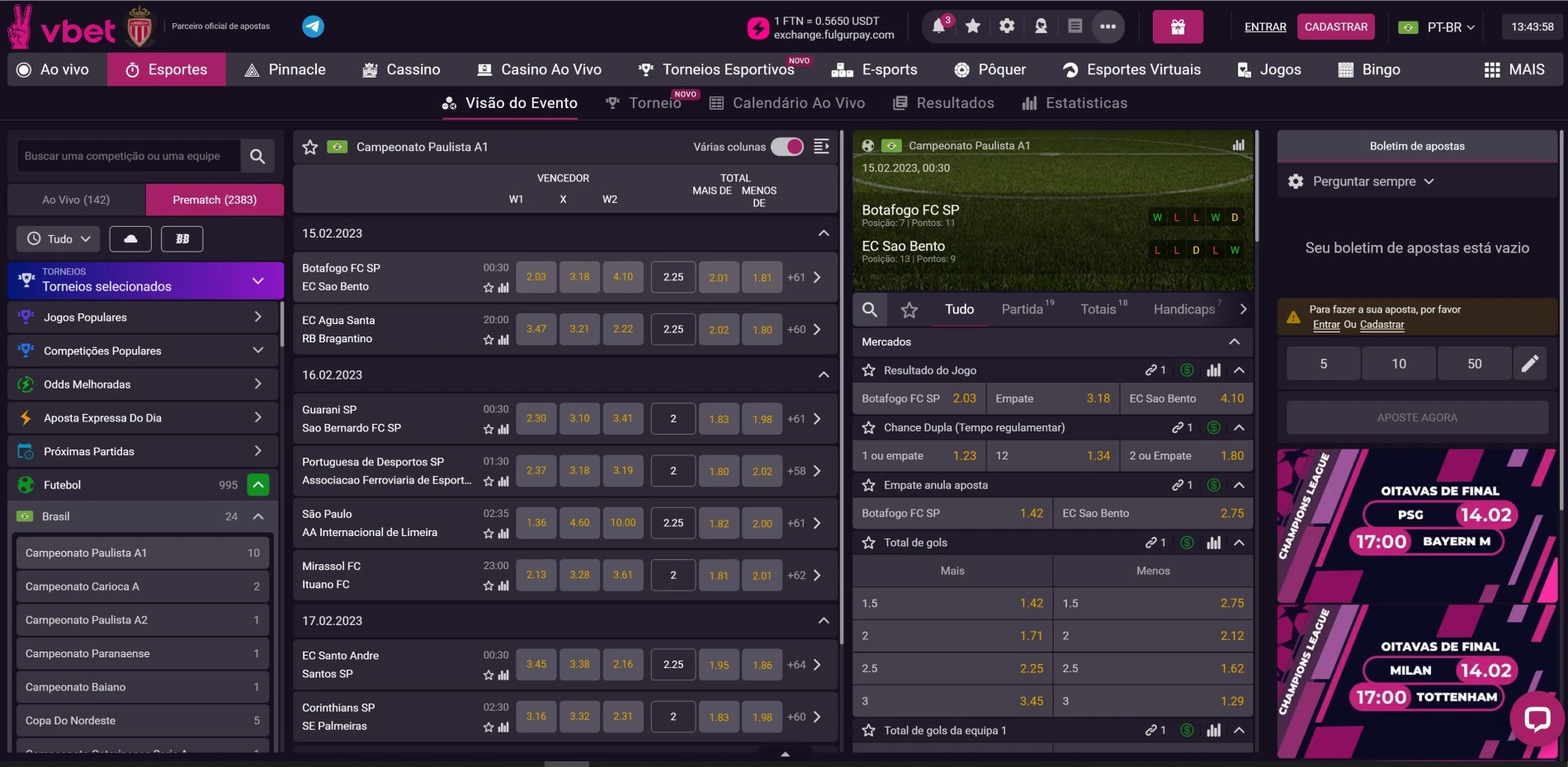The image size is (1568, 767).
Task: Select the 50 quick stake amount
Action: [x=1474, y=363]
